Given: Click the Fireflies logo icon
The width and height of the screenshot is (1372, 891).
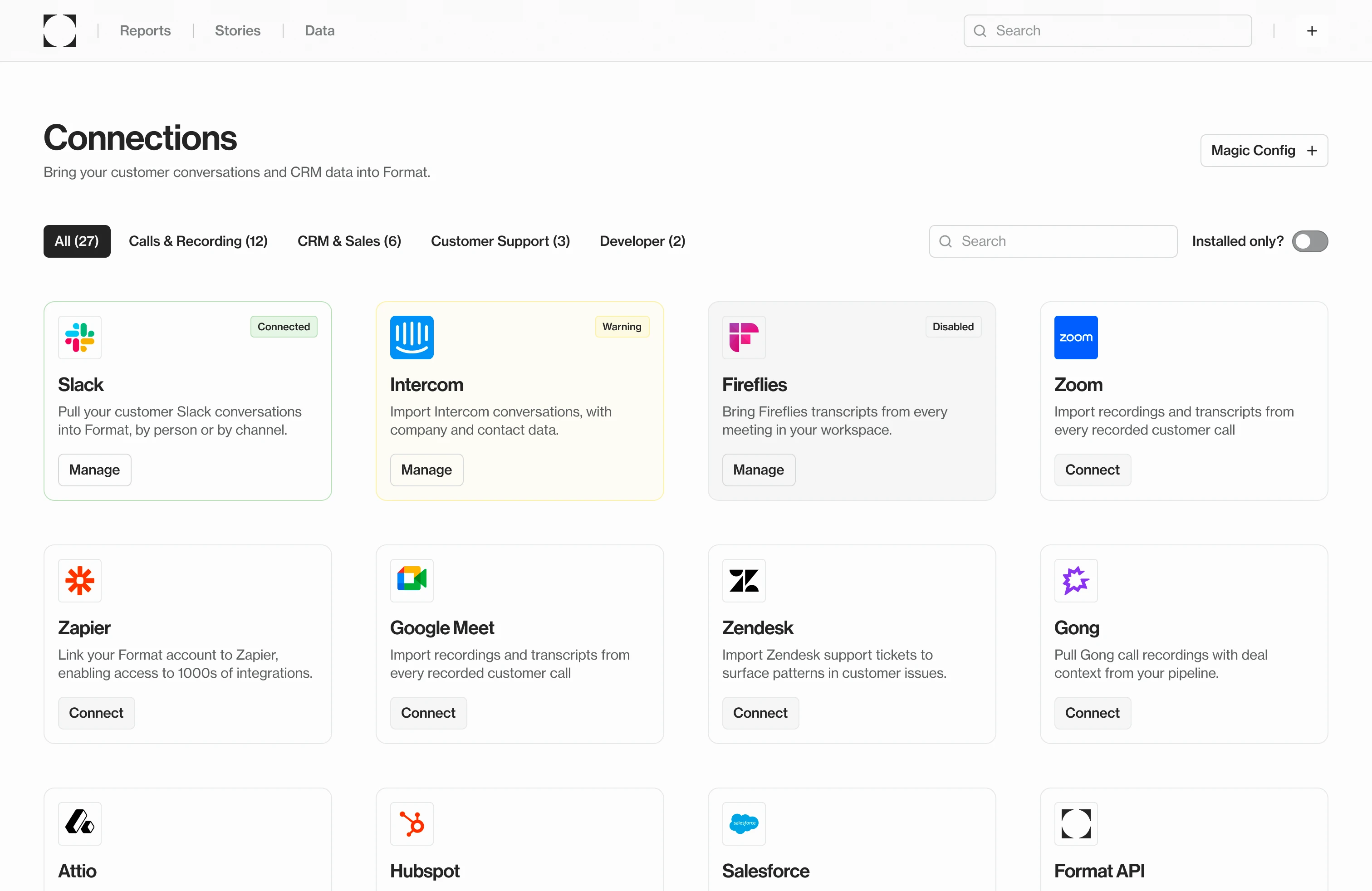Looking at the screenshot, I should coord(744,337).
